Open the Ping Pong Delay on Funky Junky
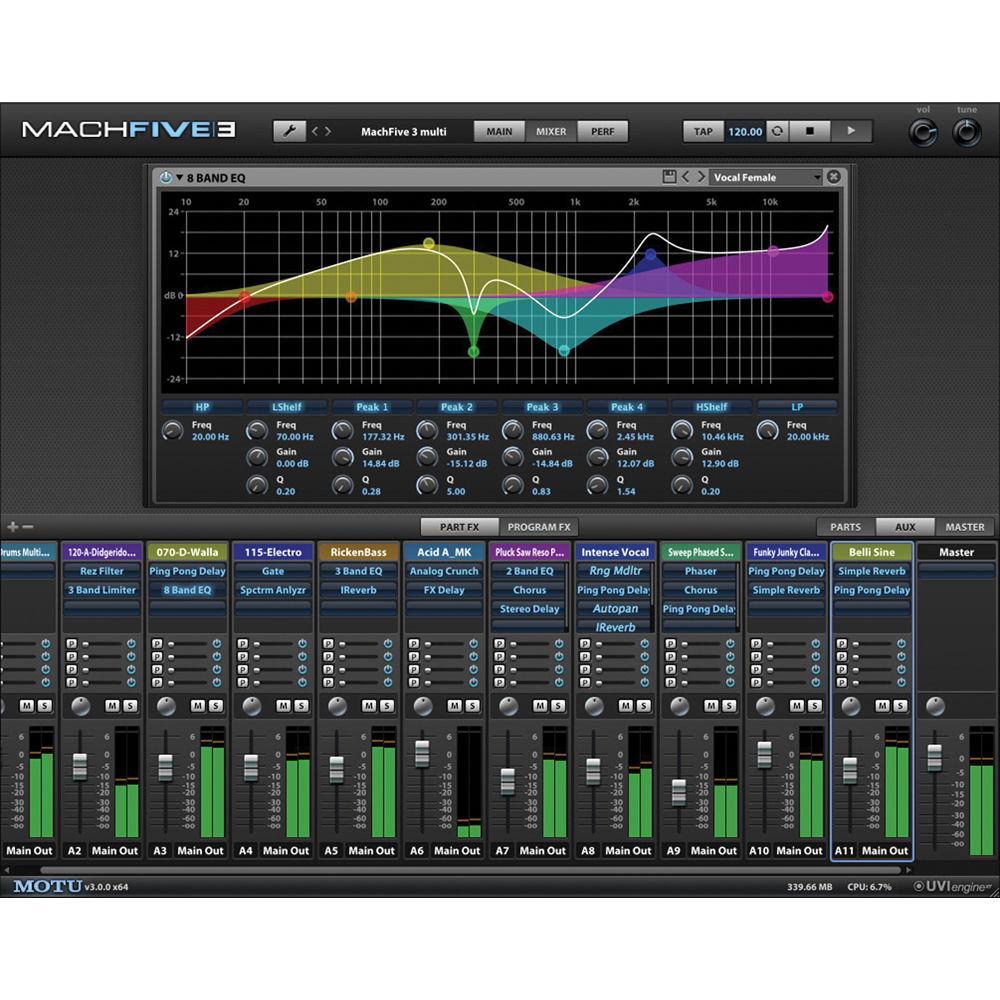Viewport: 1000px width, 1000px height. [787, 571]
